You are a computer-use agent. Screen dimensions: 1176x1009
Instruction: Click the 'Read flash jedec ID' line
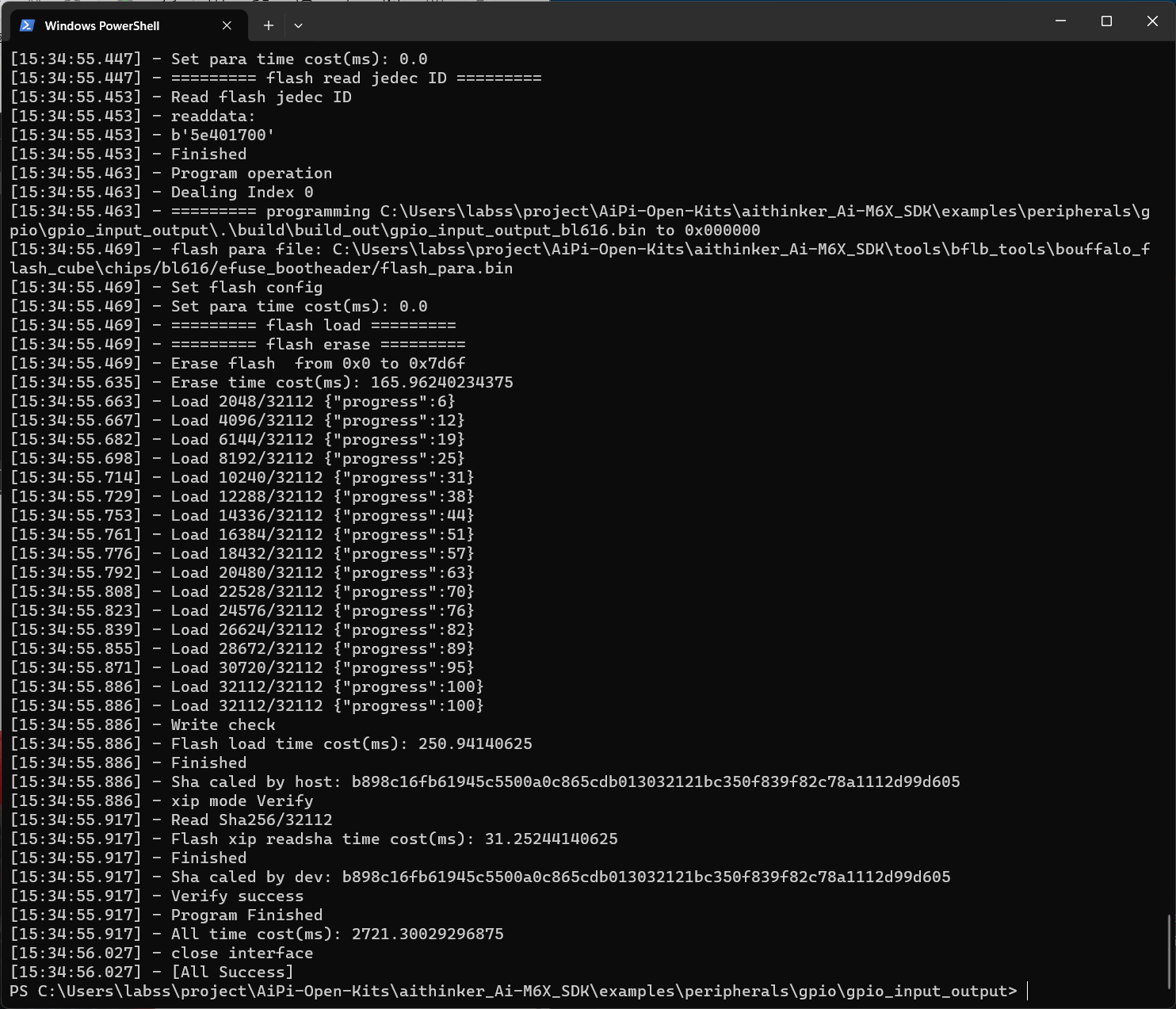180,97
